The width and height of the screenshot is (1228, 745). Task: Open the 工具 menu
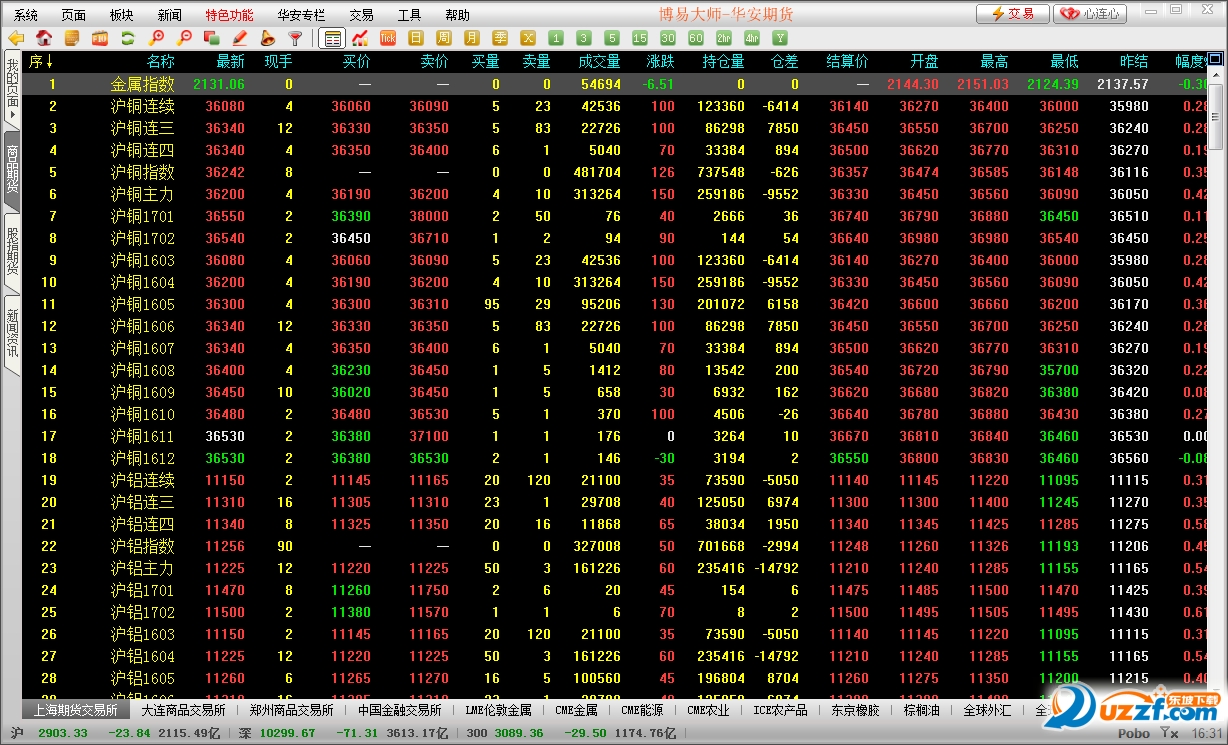(x=410, y=15)
